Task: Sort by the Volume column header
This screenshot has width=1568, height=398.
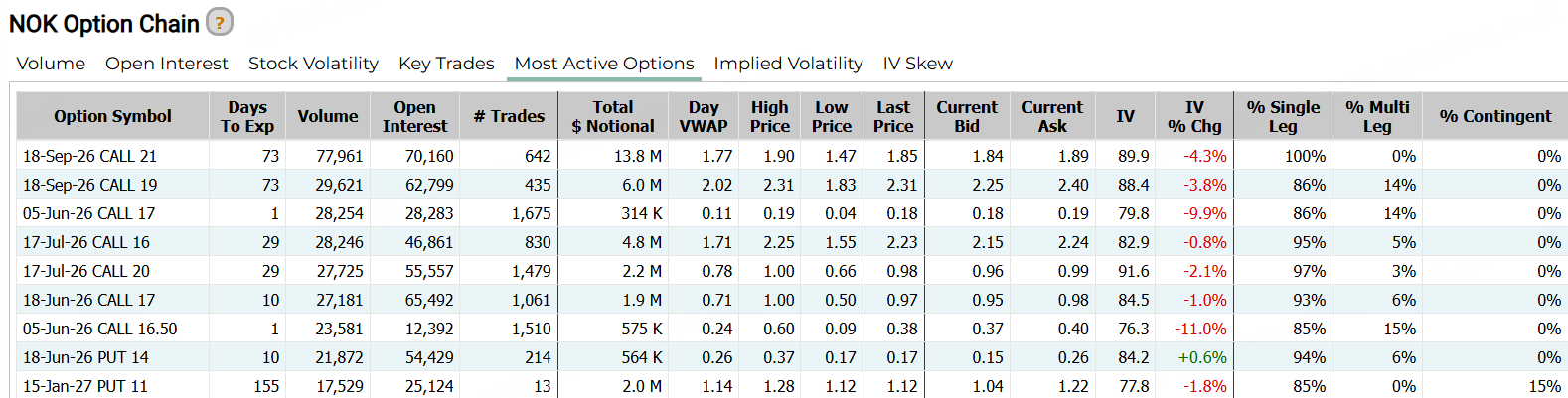Action: pyautogui.click(x=328, y=116)
